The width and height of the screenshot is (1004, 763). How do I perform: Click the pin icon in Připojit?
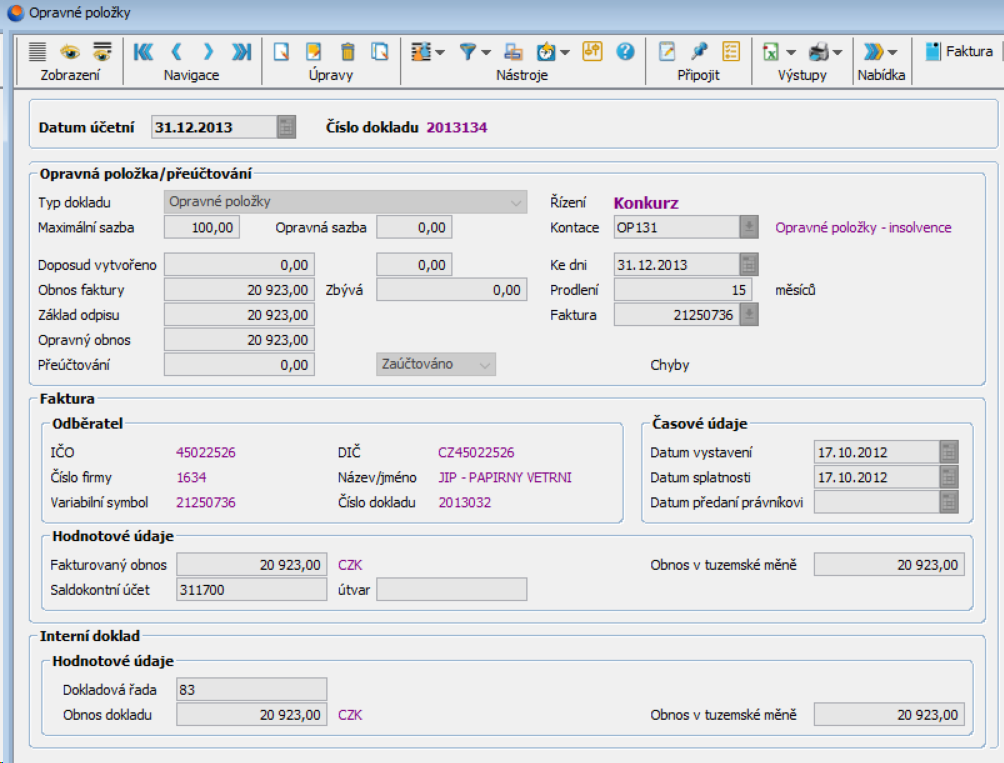point(699,51)
